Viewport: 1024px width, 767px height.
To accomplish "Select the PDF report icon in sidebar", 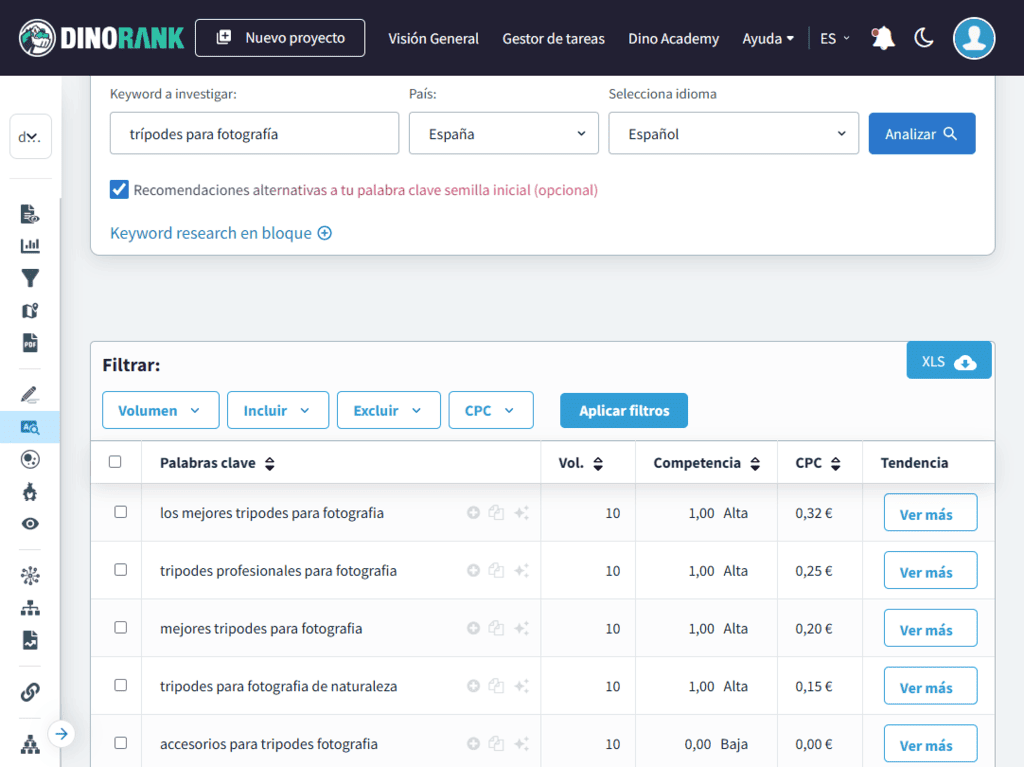I will 29,343.
